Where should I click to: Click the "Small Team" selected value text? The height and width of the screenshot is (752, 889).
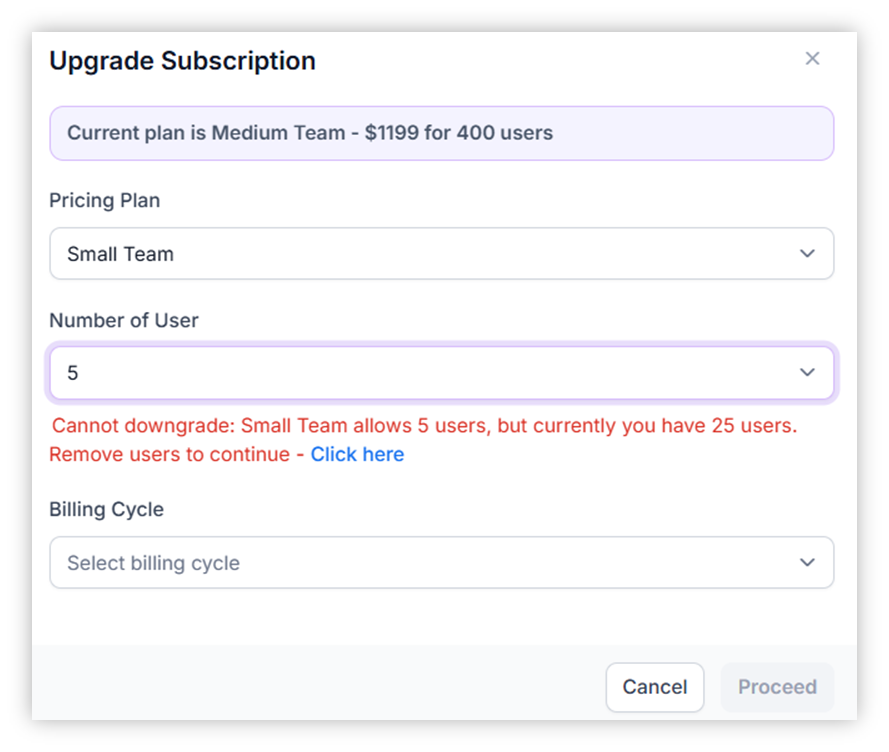(120, 254)
